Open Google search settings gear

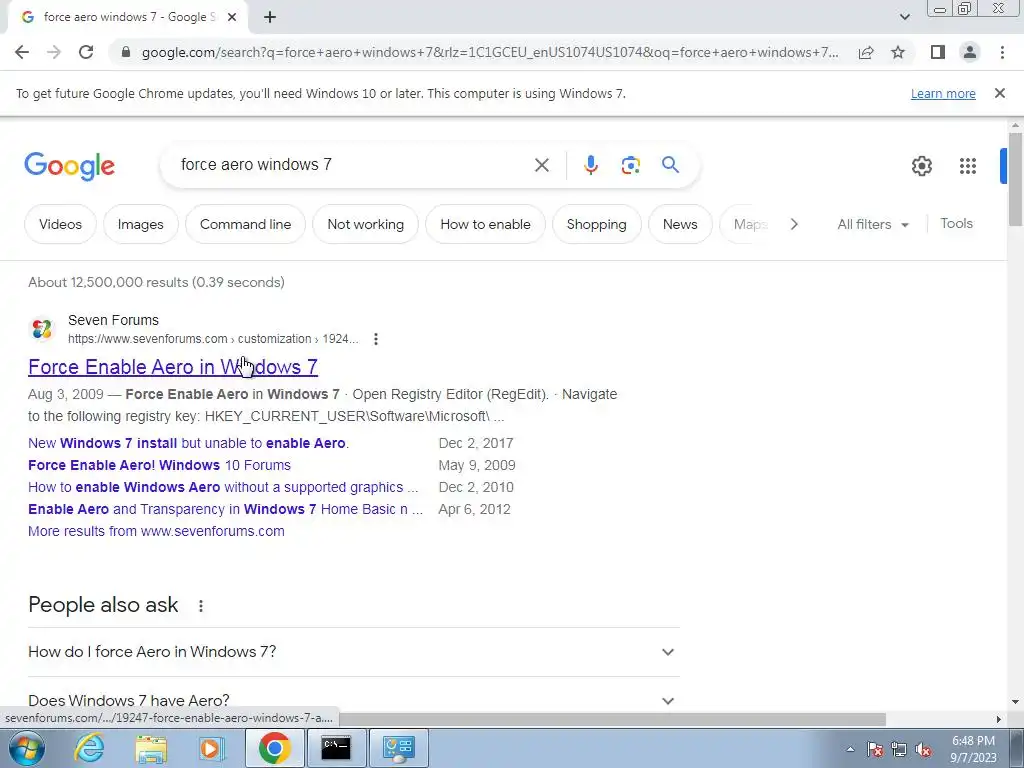pyautogui.click(x=921, y=166)
